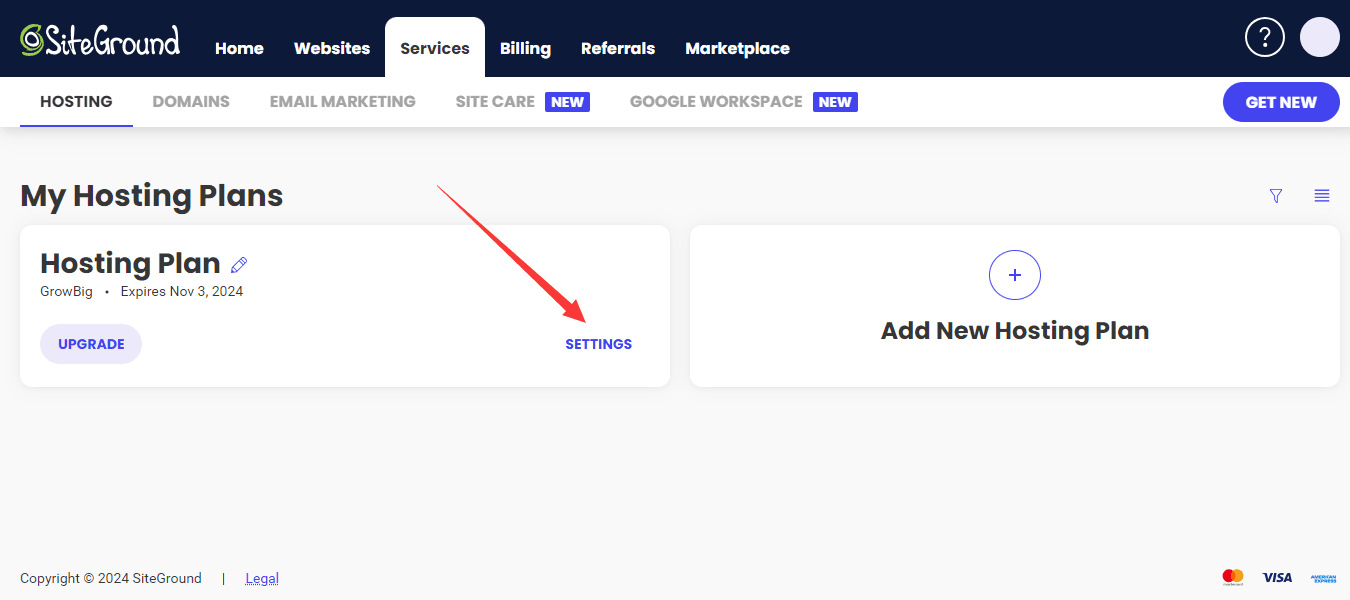Select the Billing menu item
This screenshot has height=600, width=1350.
click(x=525, y=48)
